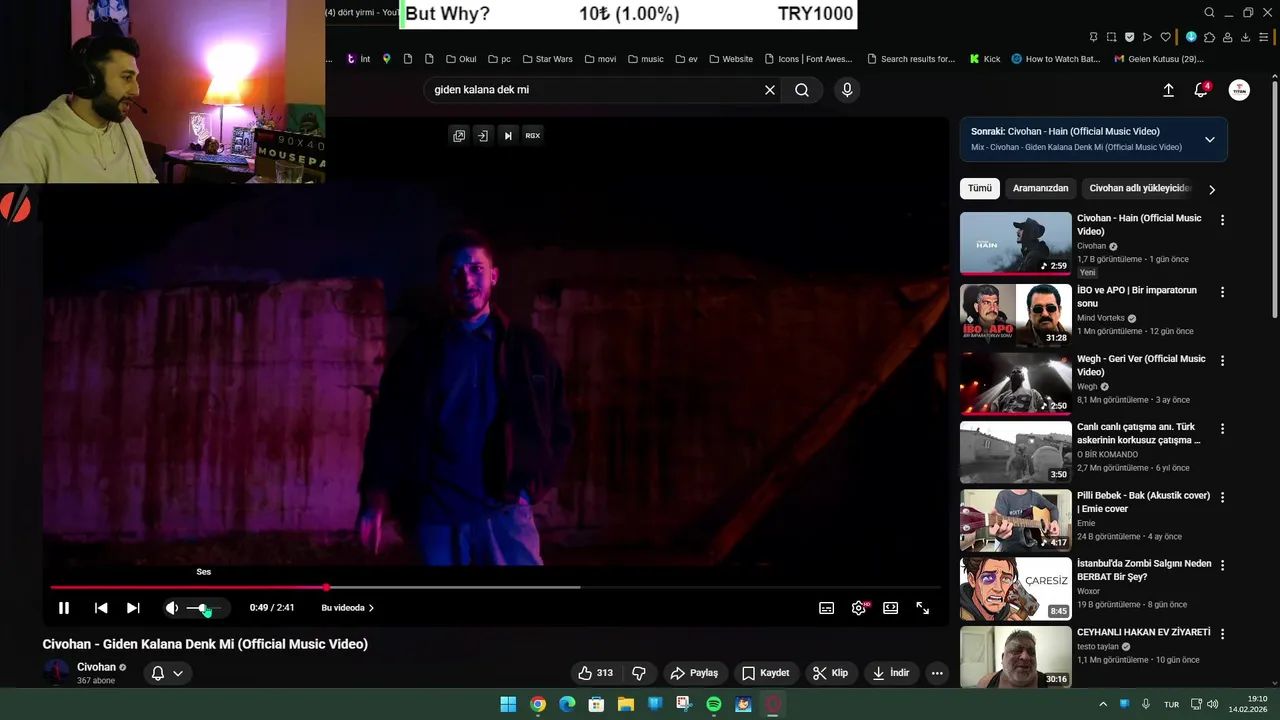Open options for 'Wegh - Geri Ver' video

coord(1222,360)
